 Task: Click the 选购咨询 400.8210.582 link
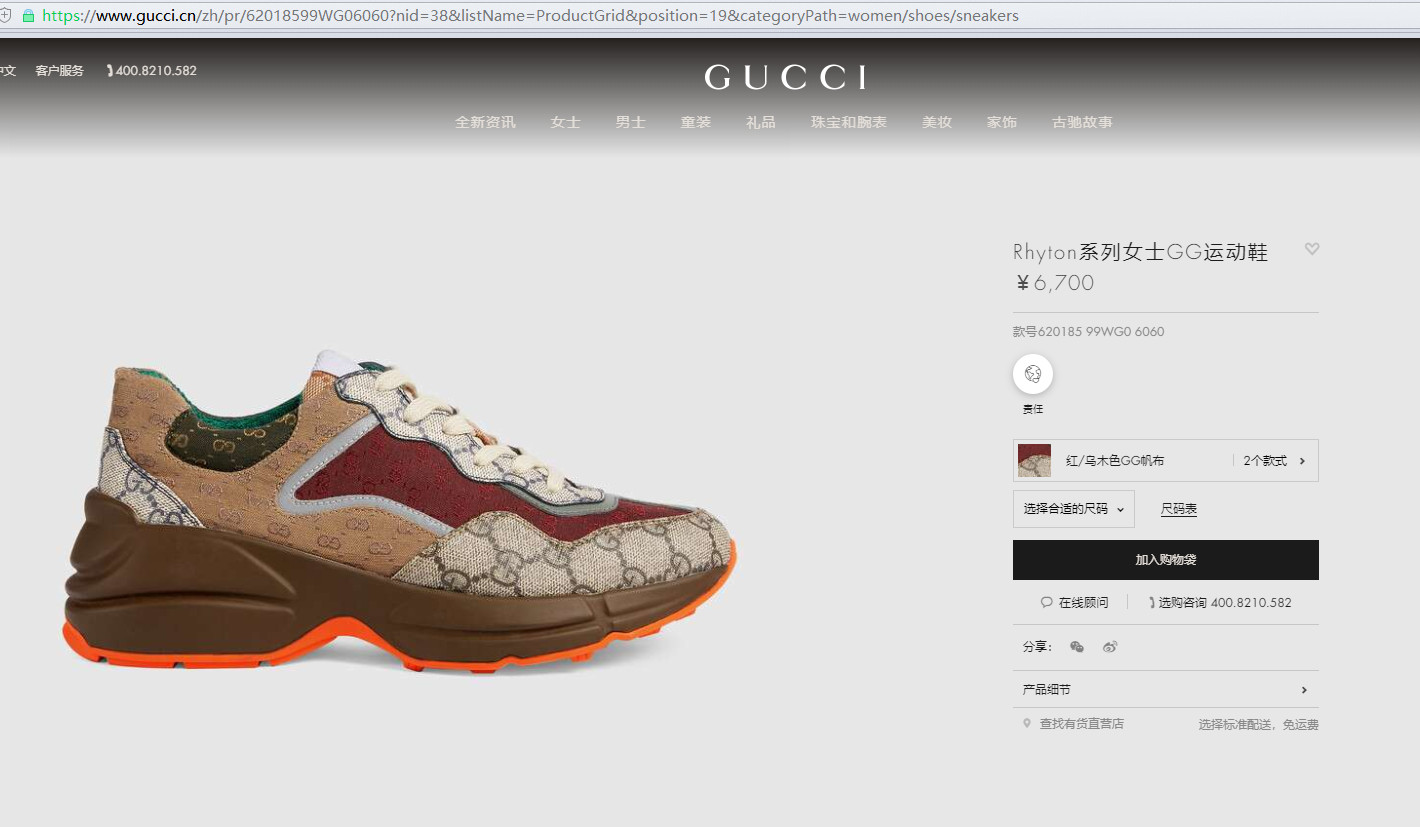coord(1225,603)
